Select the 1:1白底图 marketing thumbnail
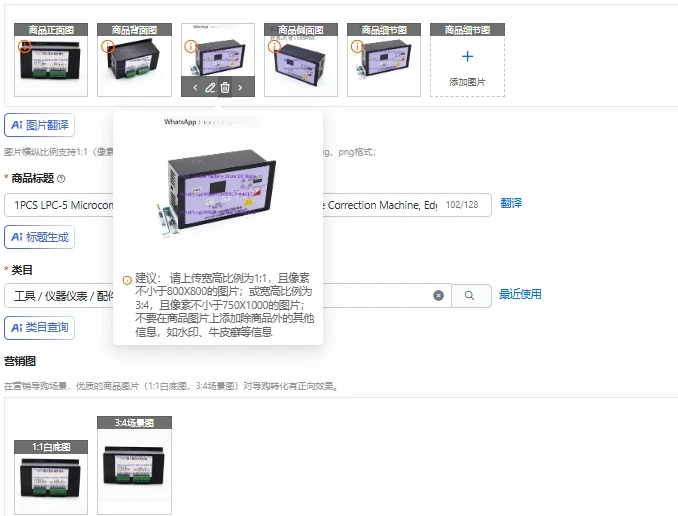Image resolution: width=678 pixels, height=516 pixels. (51, 478)
